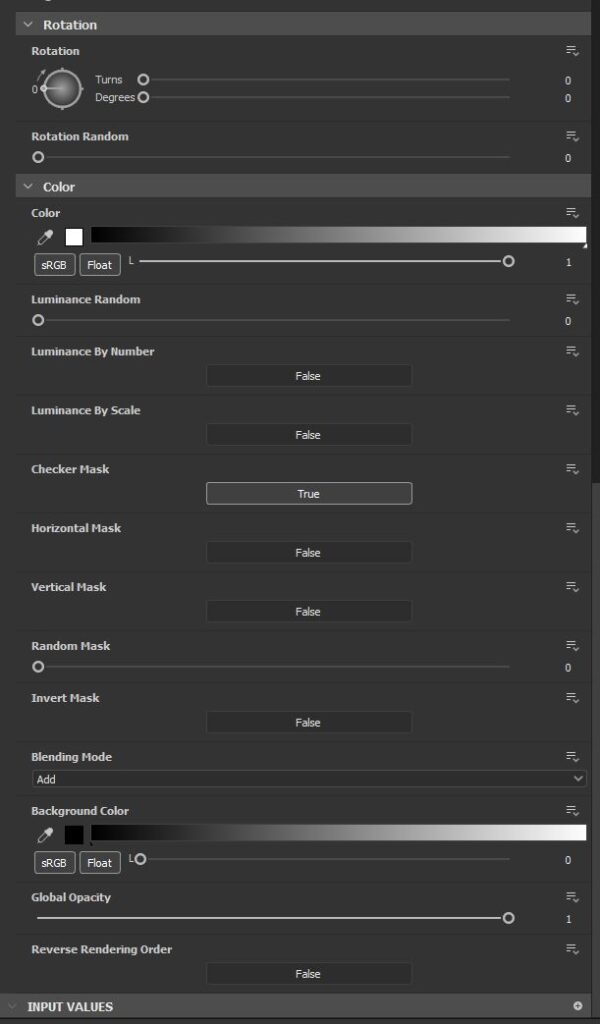Click the Luminance Random value field
Screen dimensions: 600x1024
click(567, 321)
